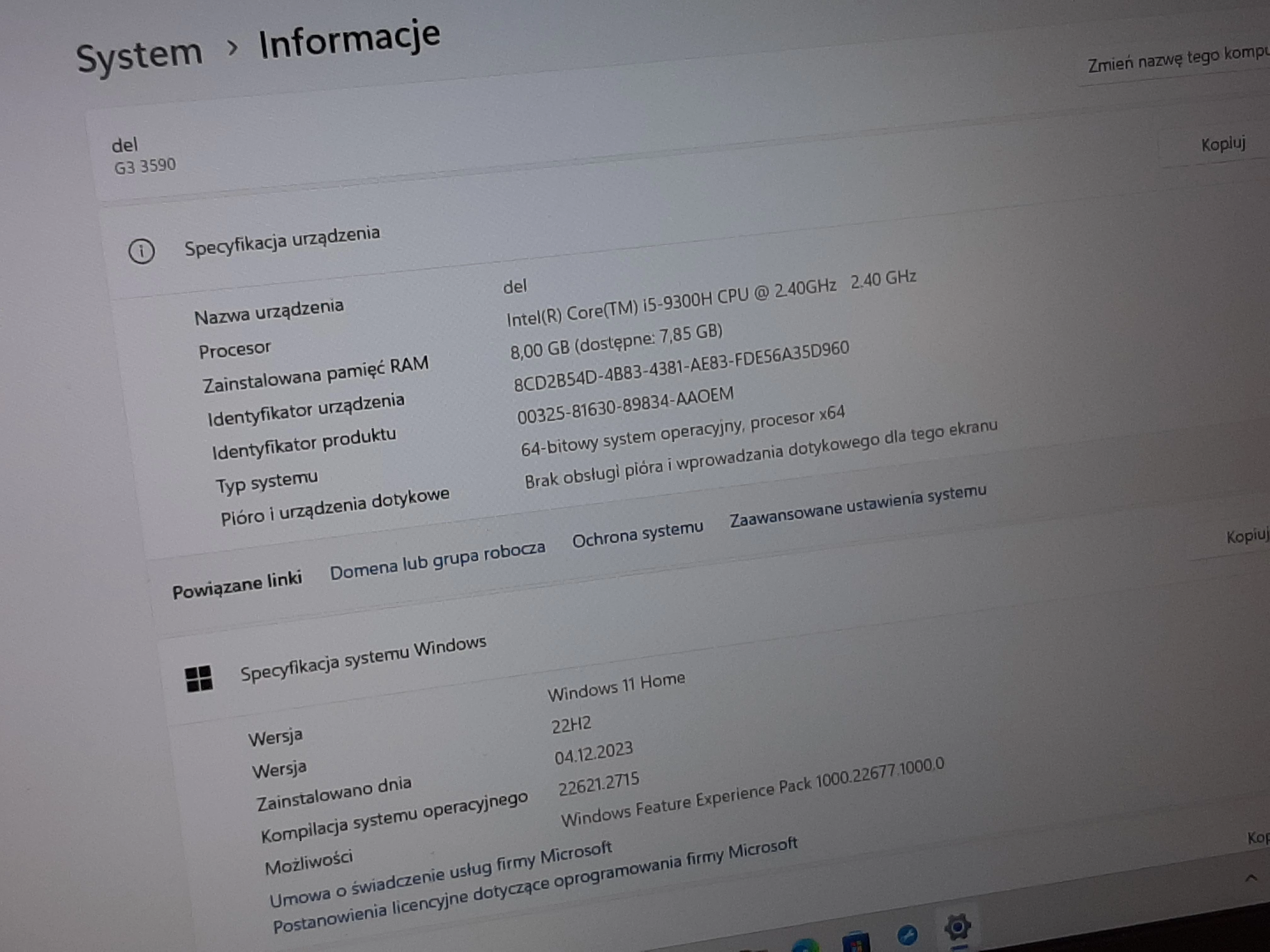Click device name value del in specification

514,286
